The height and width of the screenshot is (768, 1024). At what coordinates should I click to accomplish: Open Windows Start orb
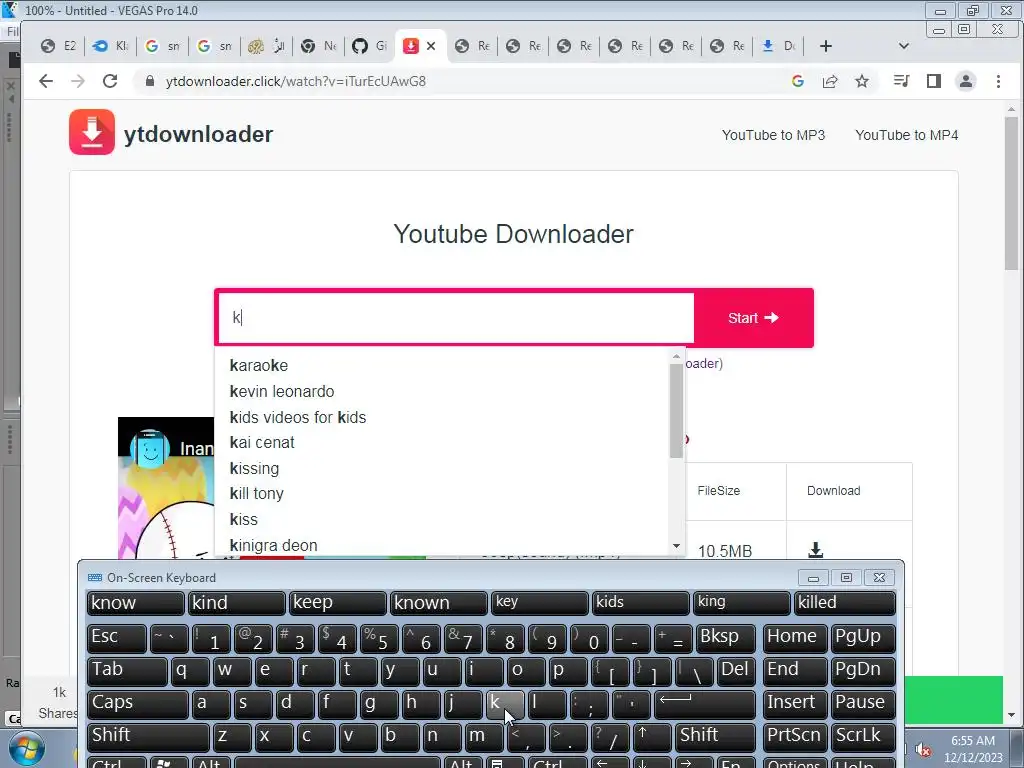[x=26, y=749]
